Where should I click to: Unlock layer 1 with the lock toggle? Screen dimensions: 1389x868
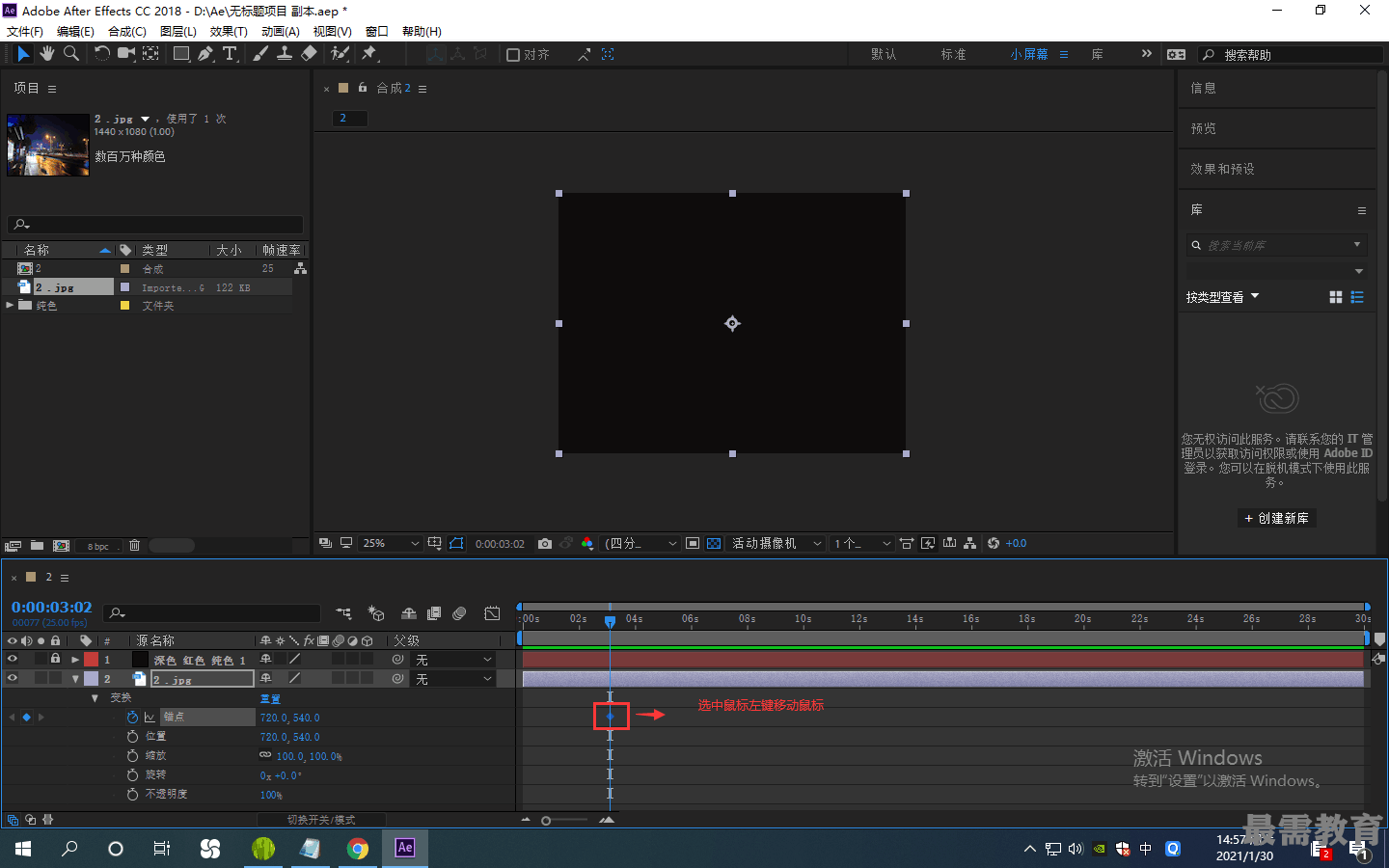coord(55,659)
